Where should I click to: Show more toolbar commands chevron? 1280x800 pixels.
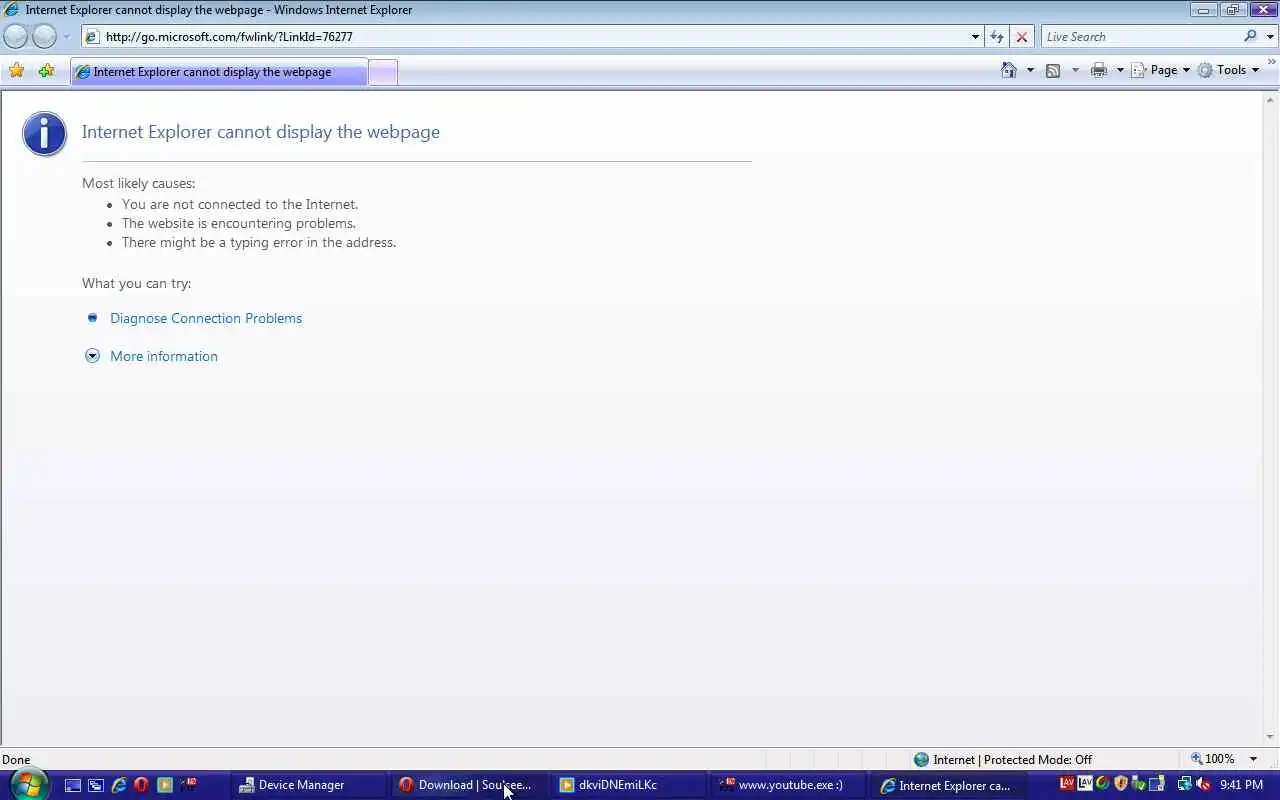tap(1272, 64)
